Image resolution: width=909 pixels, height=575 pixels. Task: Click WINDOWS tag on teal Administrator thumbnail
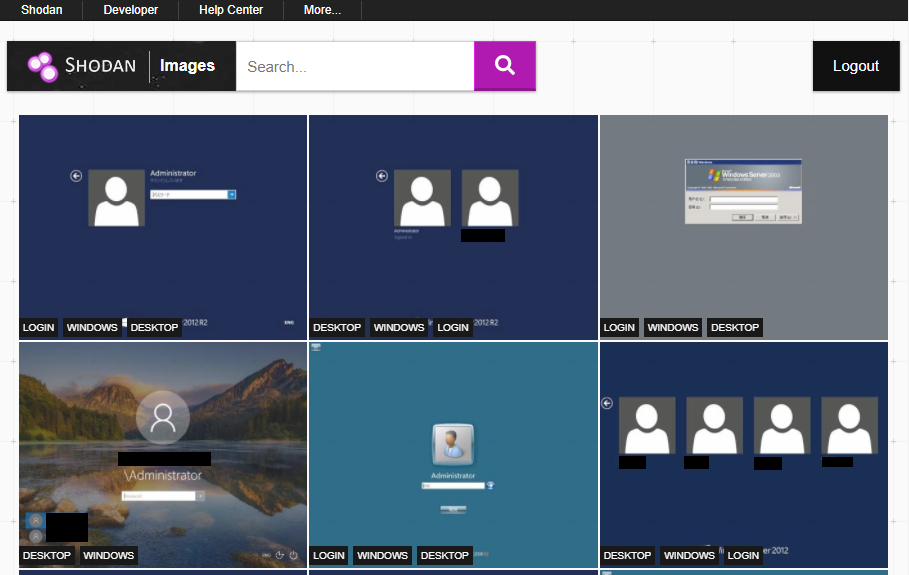coord(383,555)
